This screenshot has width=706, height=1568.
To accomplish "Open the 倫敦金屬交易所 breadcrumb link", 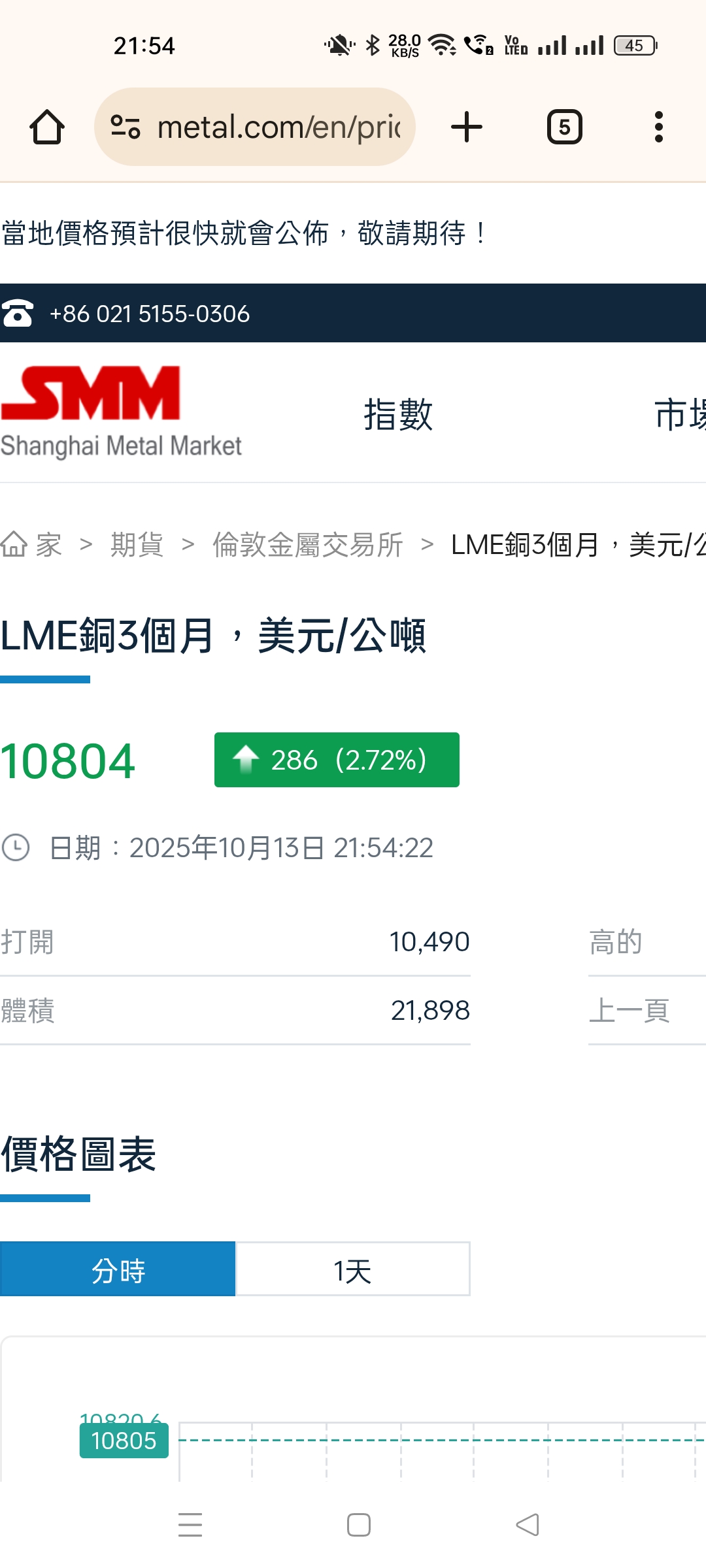I will tap(308, 544).
